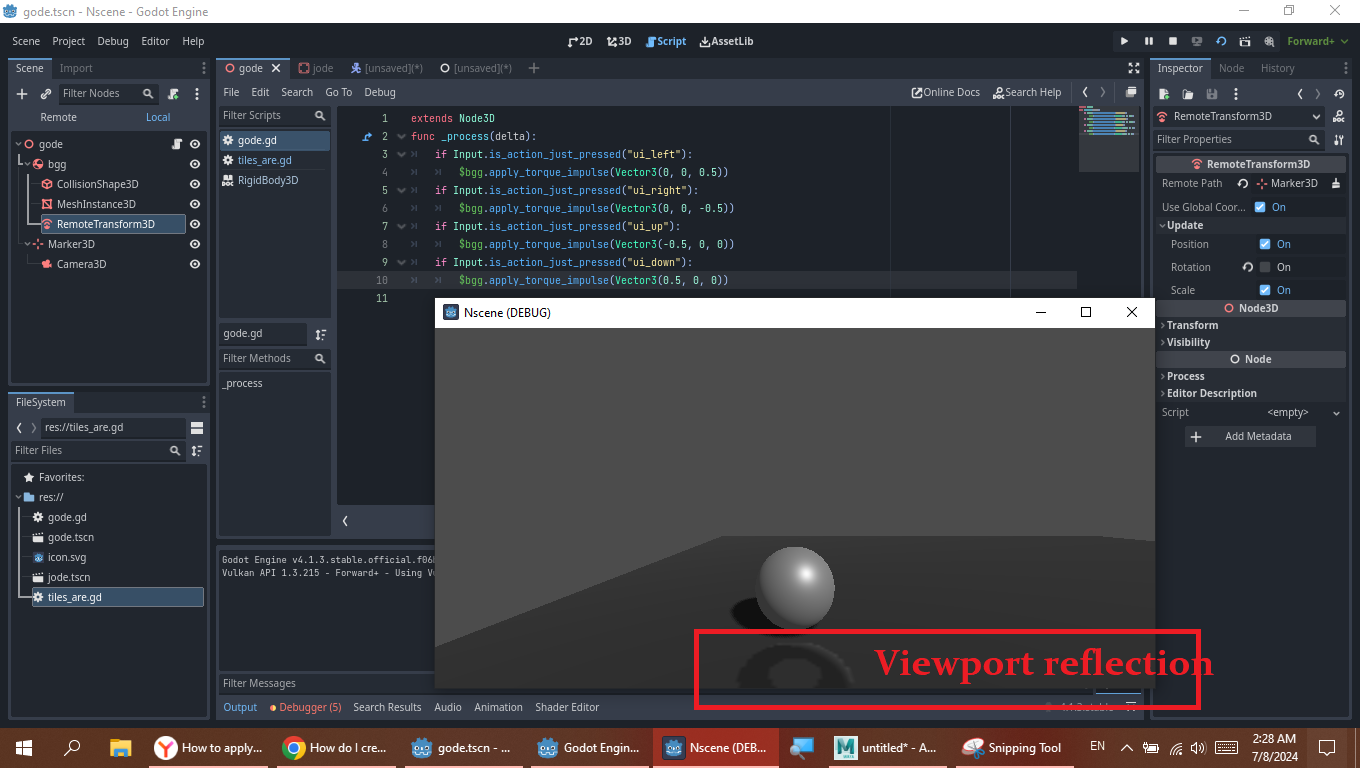Click the create new resource icon in Inspector
The height and width of the screenshot is (768, 1360).
(x=1165, y=94)
